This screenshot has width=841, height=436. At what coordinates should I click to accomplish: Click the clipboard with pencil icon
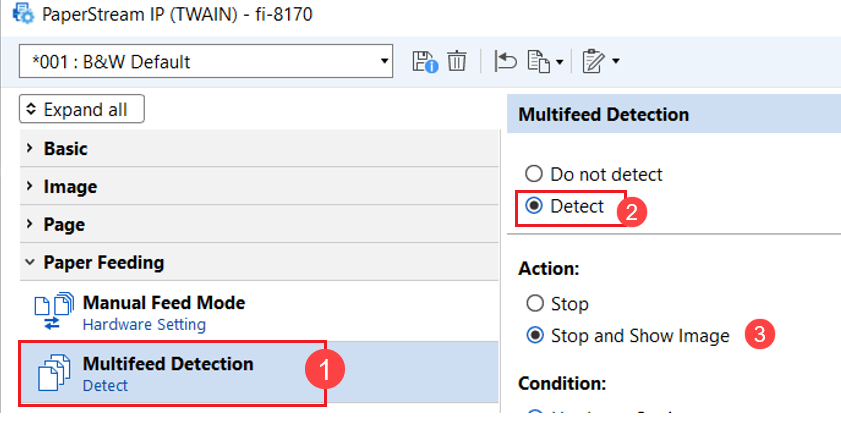(593, 62)
